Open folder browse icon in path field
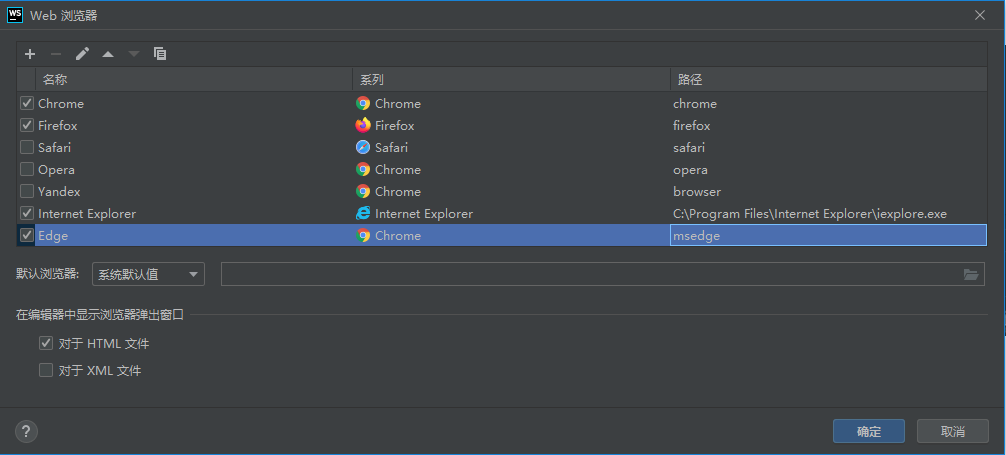The image size is (1006, 455). [x=971, y=275]
